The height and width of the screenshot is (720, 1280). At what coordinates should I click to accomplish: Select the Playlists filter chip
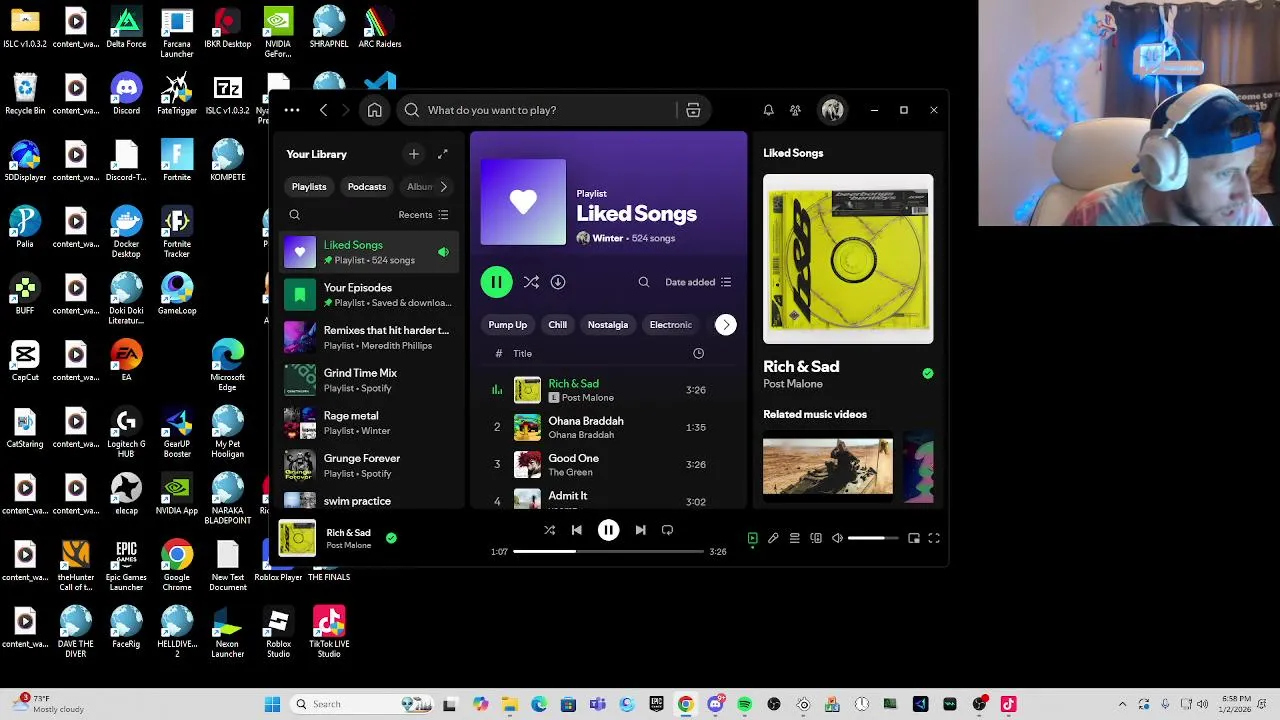click(x=309, y=187)
